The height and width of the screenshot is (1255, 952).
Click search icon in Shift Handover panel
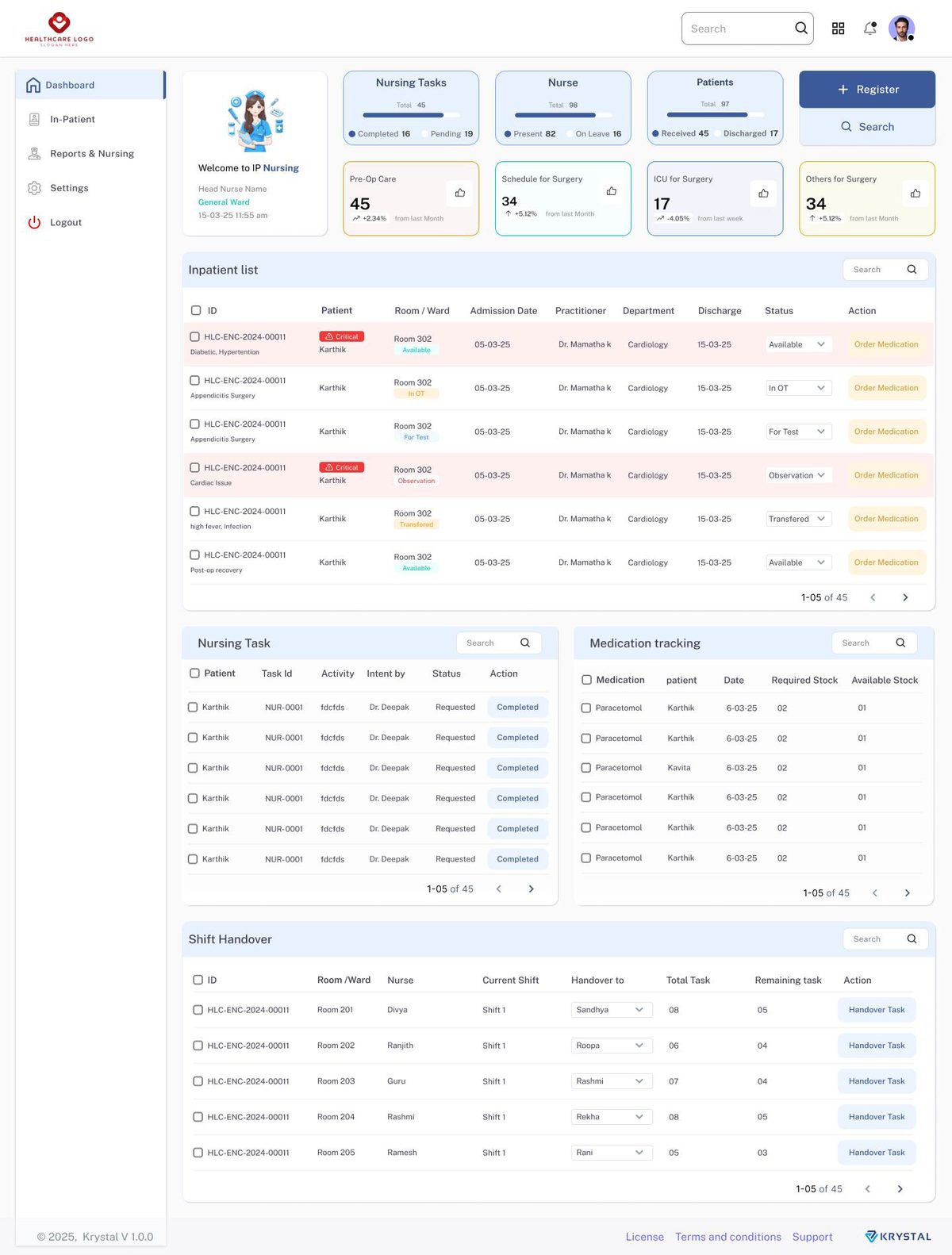[912, 938]
